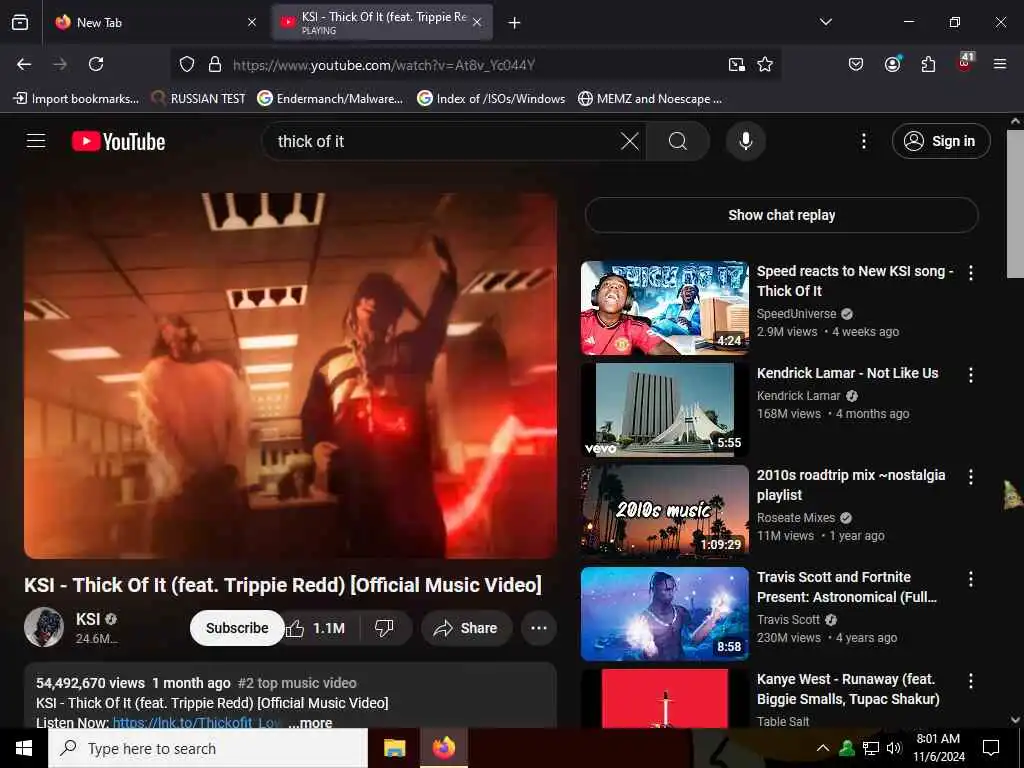The image size is (1024, 768).
Task: Open MEMZ and Noescape bookmark
Action: coord(650,99)
